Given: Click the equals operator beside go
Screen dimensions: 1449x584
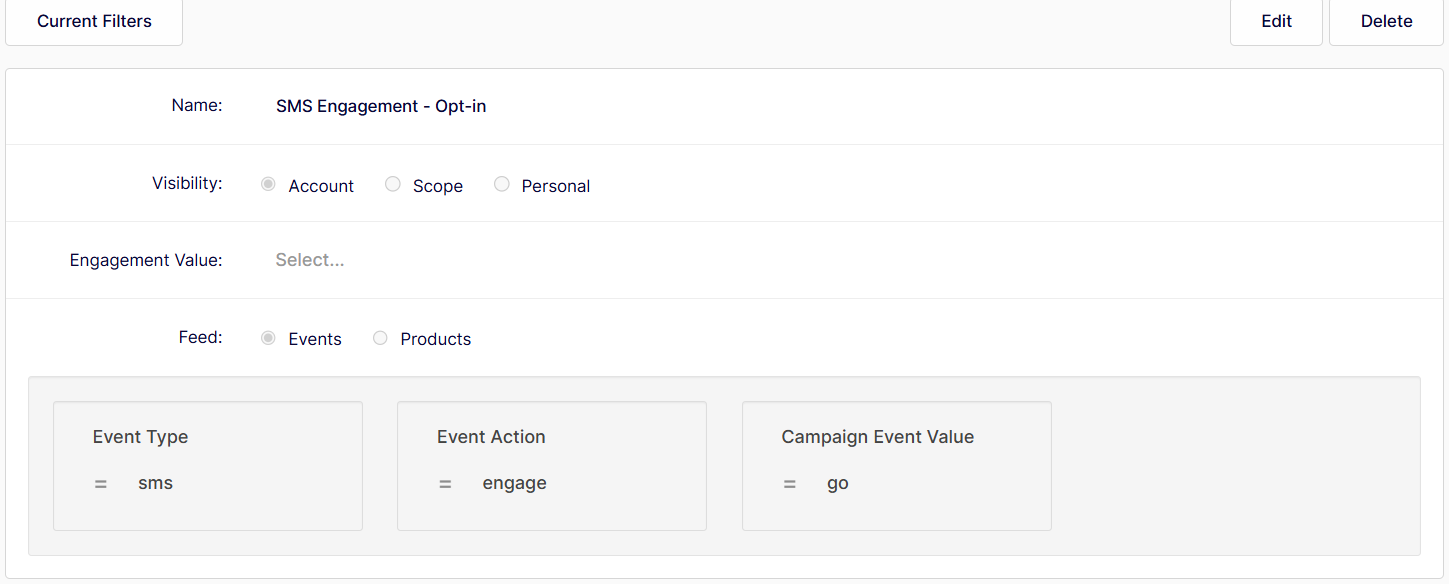Looking at the screenshot, I should [790, 484].
